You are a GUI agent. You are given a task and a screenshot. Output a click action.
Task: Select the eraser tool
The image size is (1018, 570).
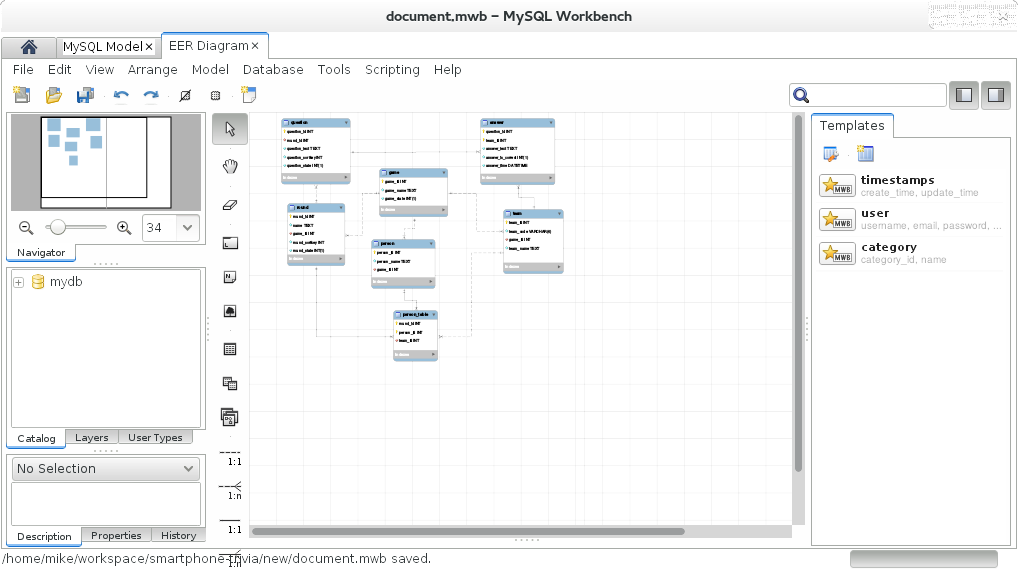[230, 204]
